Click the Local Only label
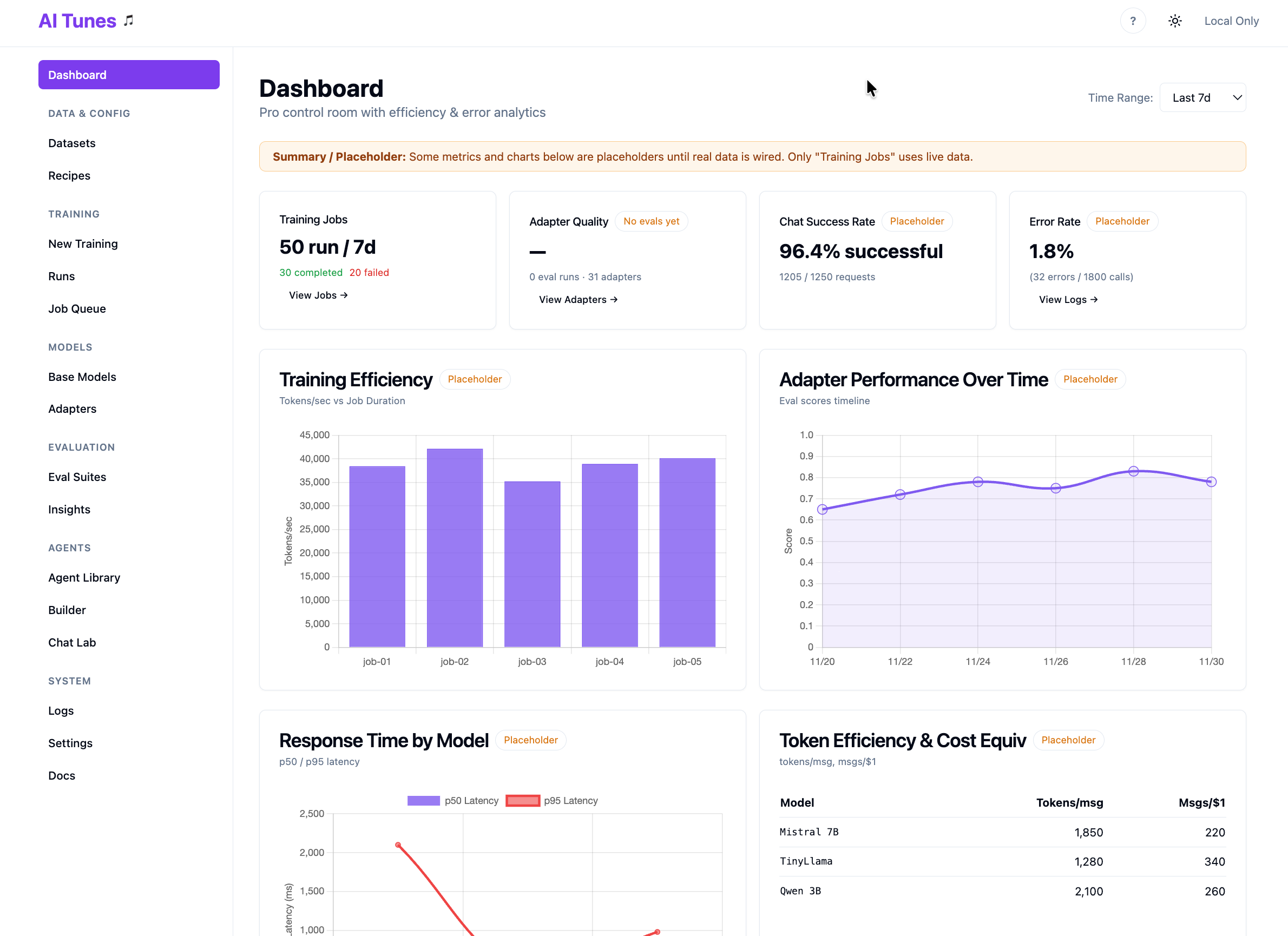This screenshot has width=1288, height=936. coord(1231,21)
